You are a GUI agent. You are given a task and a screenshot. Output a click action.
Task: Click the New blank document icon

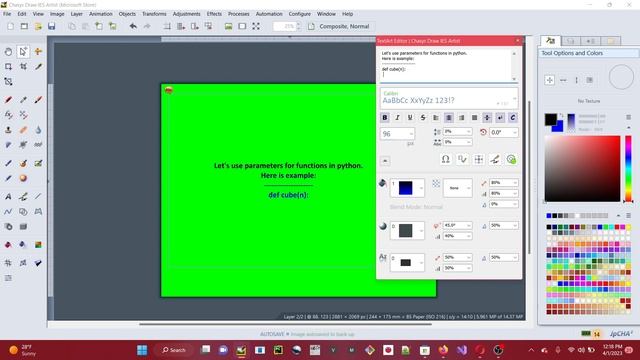click(10, 26)
